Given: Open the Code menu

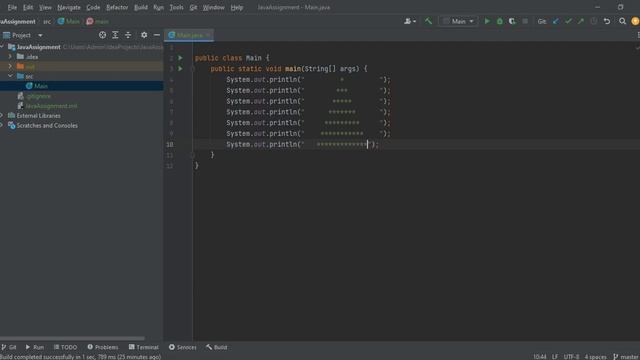Looking at the screenshot, I should pyautogui.click(x=93, y=7).
